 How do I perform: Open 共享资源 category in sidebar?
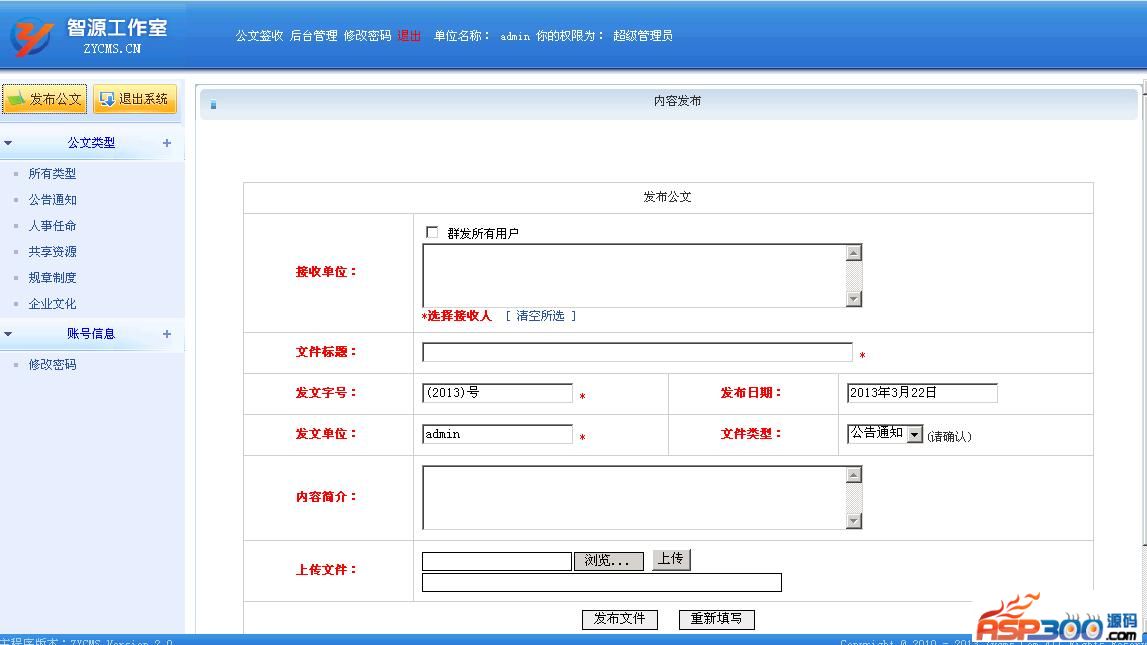pyautogui.click(x=52, y=252)
